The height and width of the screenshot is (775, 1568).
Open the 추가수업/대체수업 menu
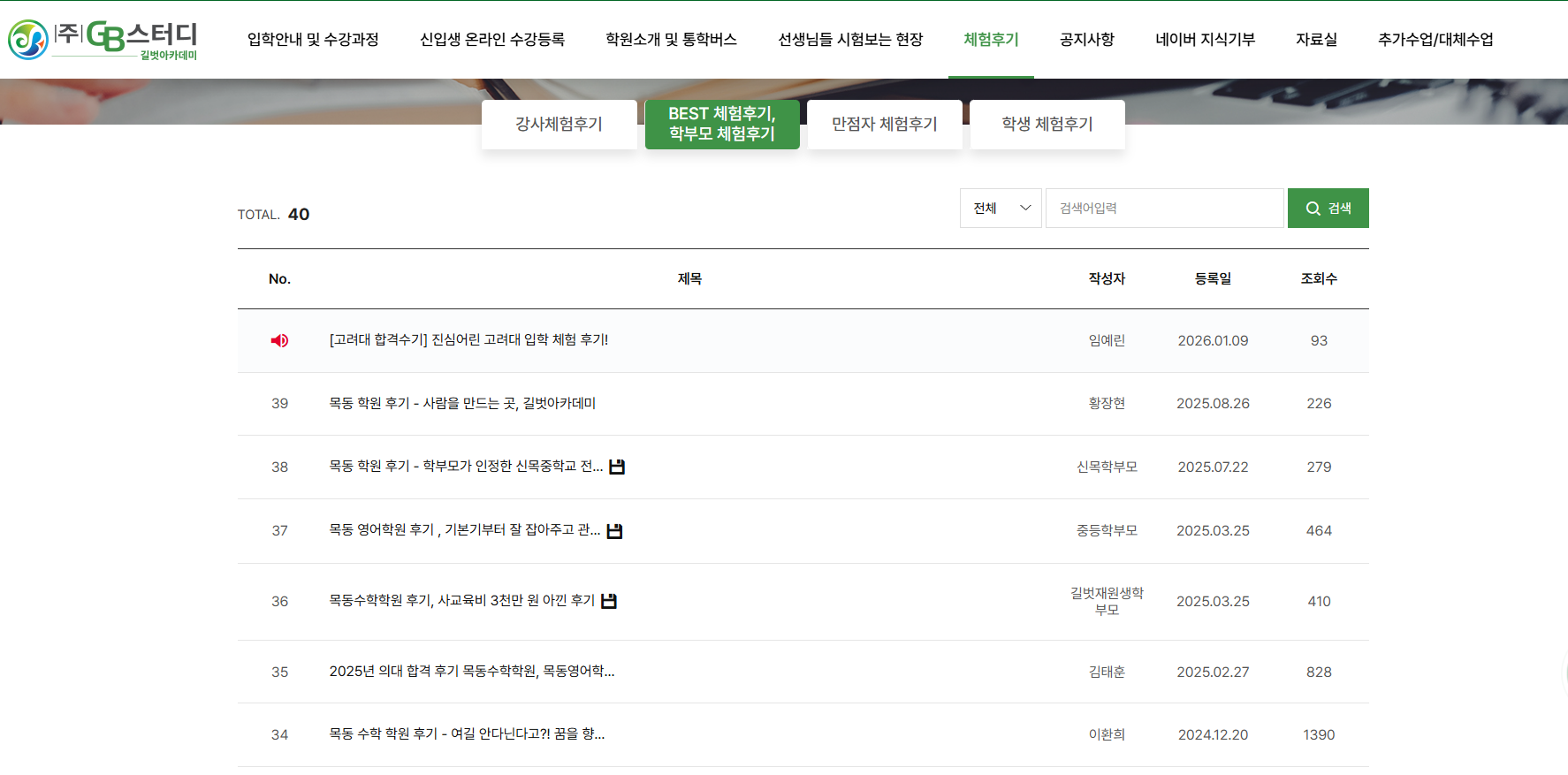(1435, 40)
